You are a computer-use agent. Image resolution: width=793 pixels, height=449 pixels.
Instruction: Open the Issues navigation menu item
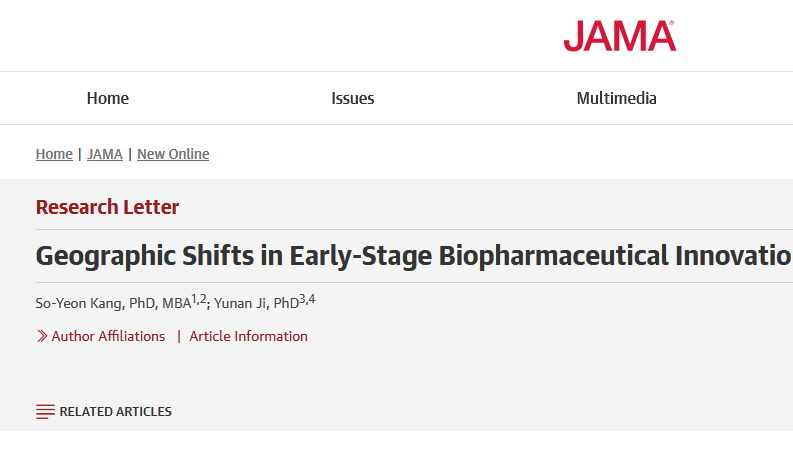[x=353, y=98]
